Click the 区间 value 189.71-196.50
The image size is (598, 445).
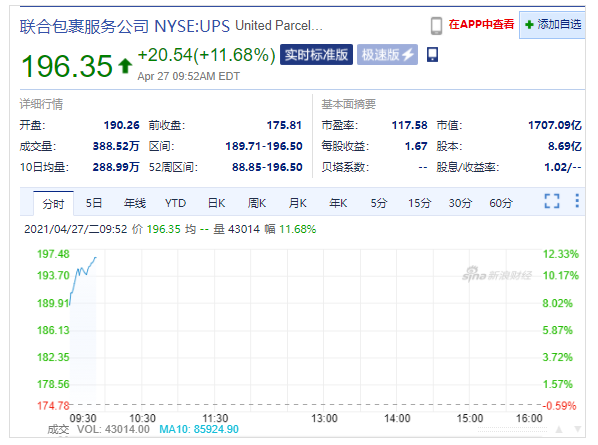[x=264, y=146]
